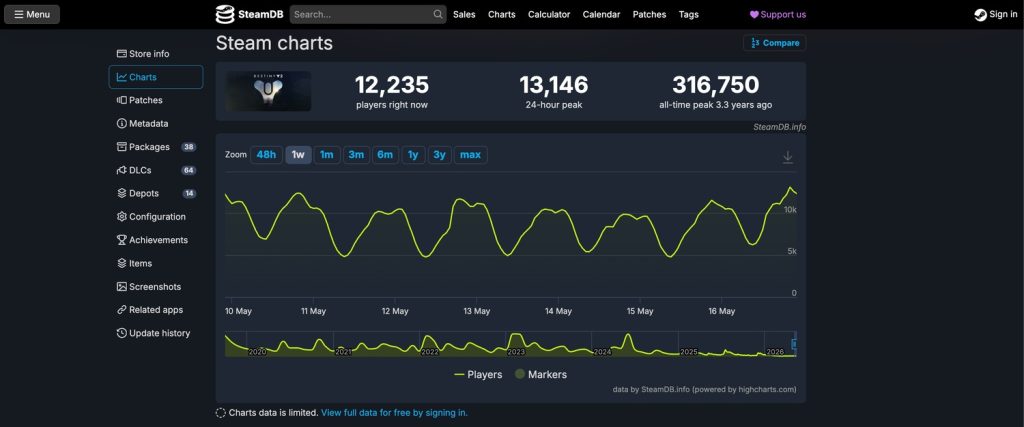The height and width of the screenshot is (427, 1024).
Task: Click the 13,146 24-hour peak value
Action: click(x=554, y=85)
